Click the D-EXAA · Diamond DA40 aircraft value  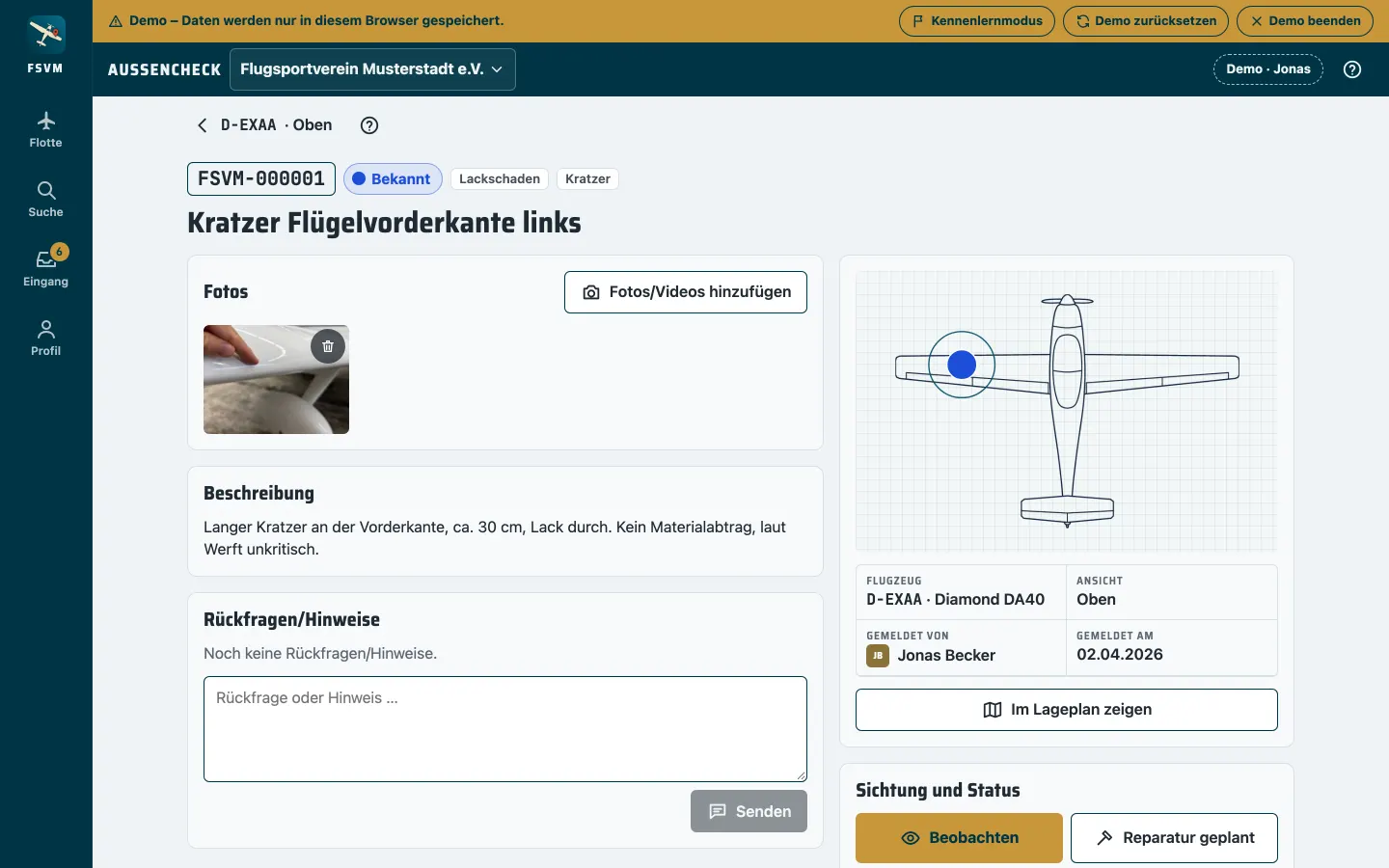click(x=956, y=600)
